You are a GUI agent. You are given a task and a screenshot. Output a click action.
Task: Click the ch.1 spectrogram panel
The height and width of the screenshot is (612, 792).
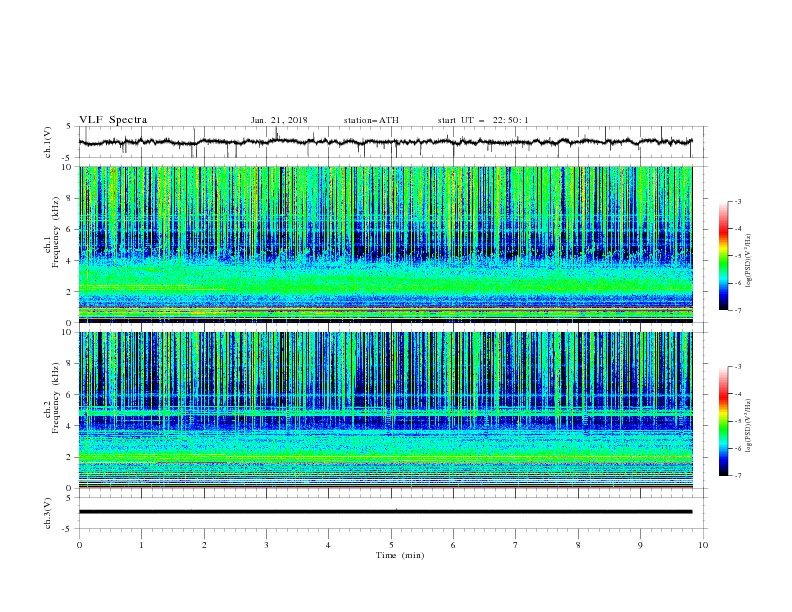[x=386, y=244]
